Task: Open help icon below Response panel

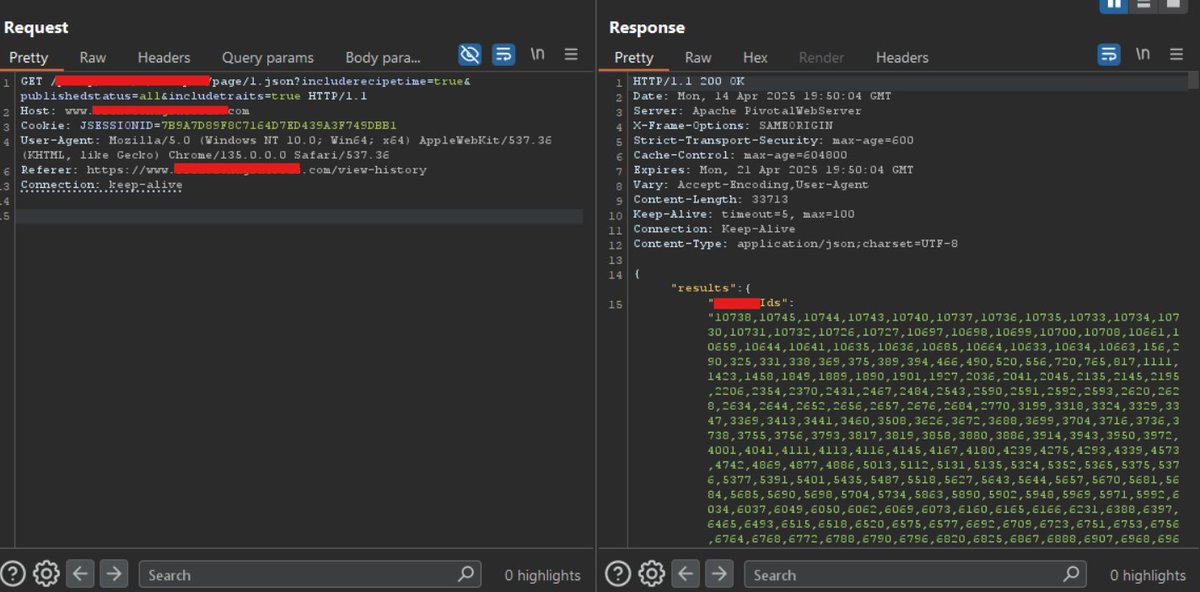Action: (x=618, y=574)
